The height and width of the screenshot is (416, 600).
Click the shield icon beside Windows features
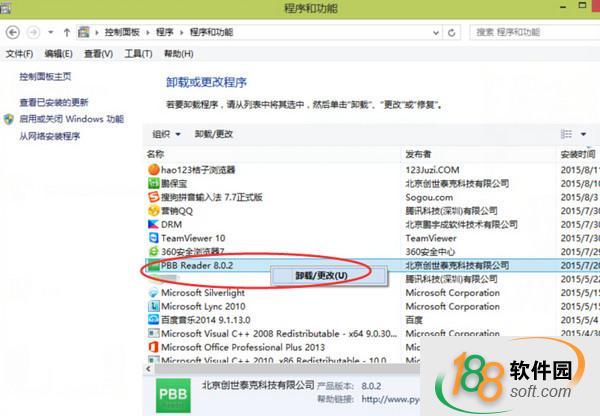pos(9,119)
